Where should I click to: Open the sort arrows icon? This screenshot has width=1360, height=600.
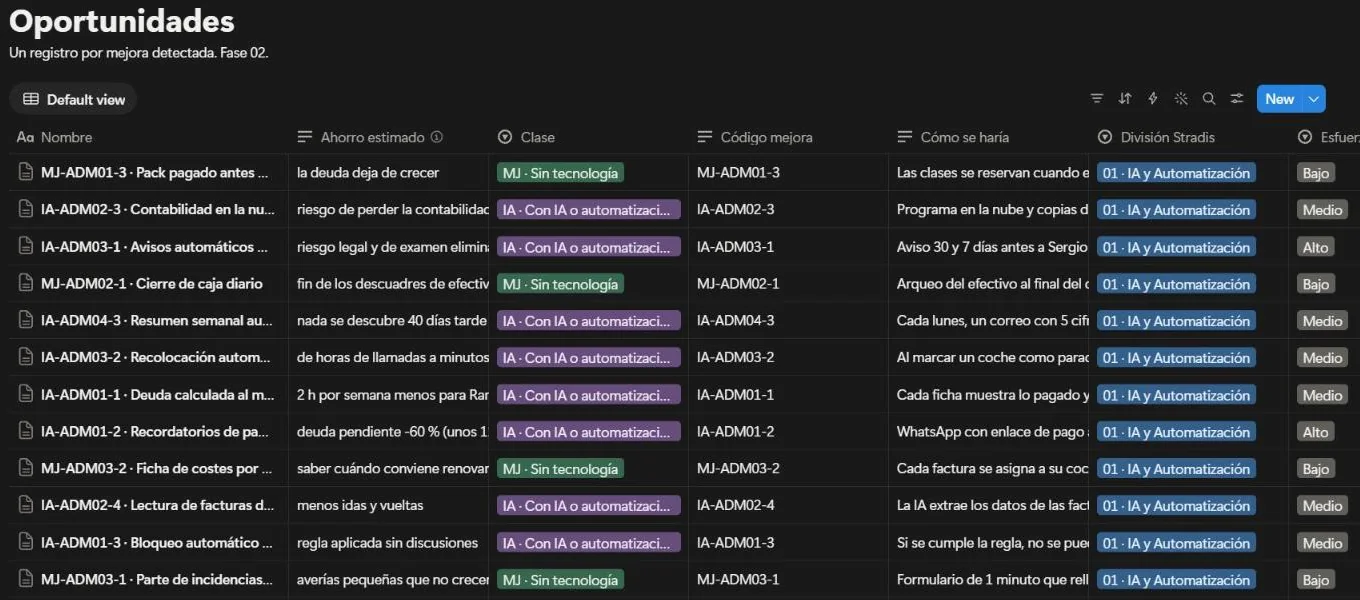click(x=1125, y=99)
